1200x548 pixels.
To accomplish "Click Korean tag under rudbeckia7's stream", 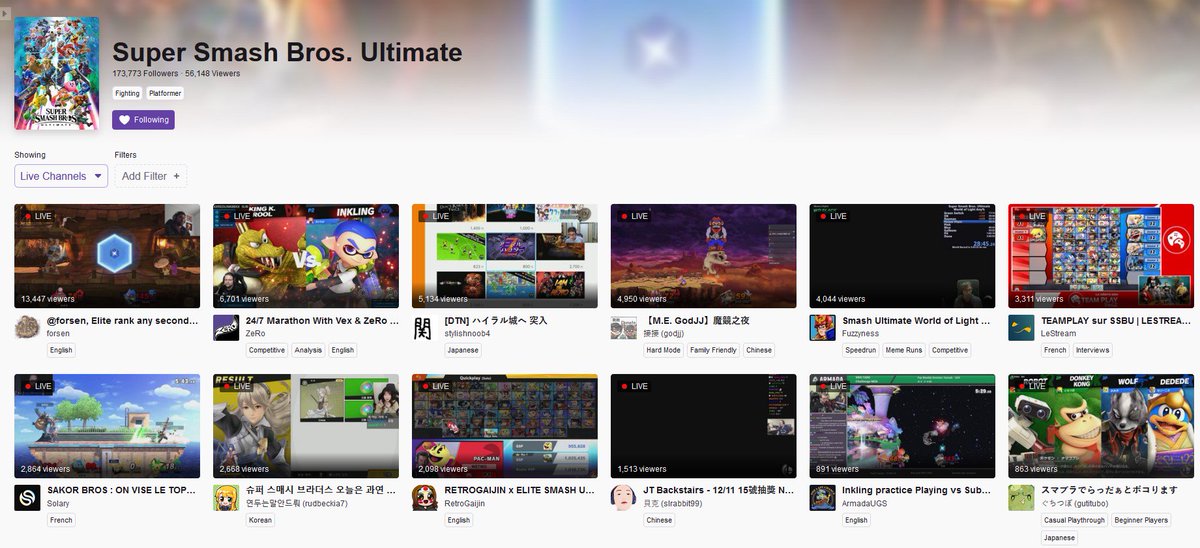I will [261, 520].
